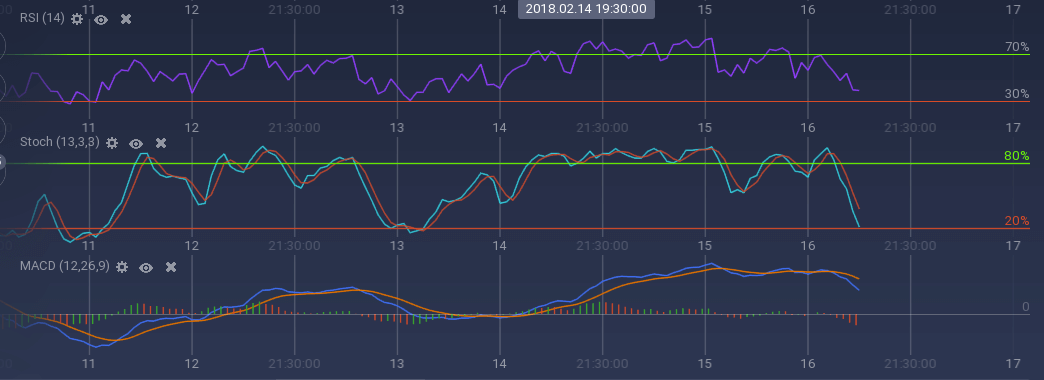Click the 2018.02.14 19:30:00 time tooltip
This screenshot has width=1044, height=380.
tap(586, 9)
